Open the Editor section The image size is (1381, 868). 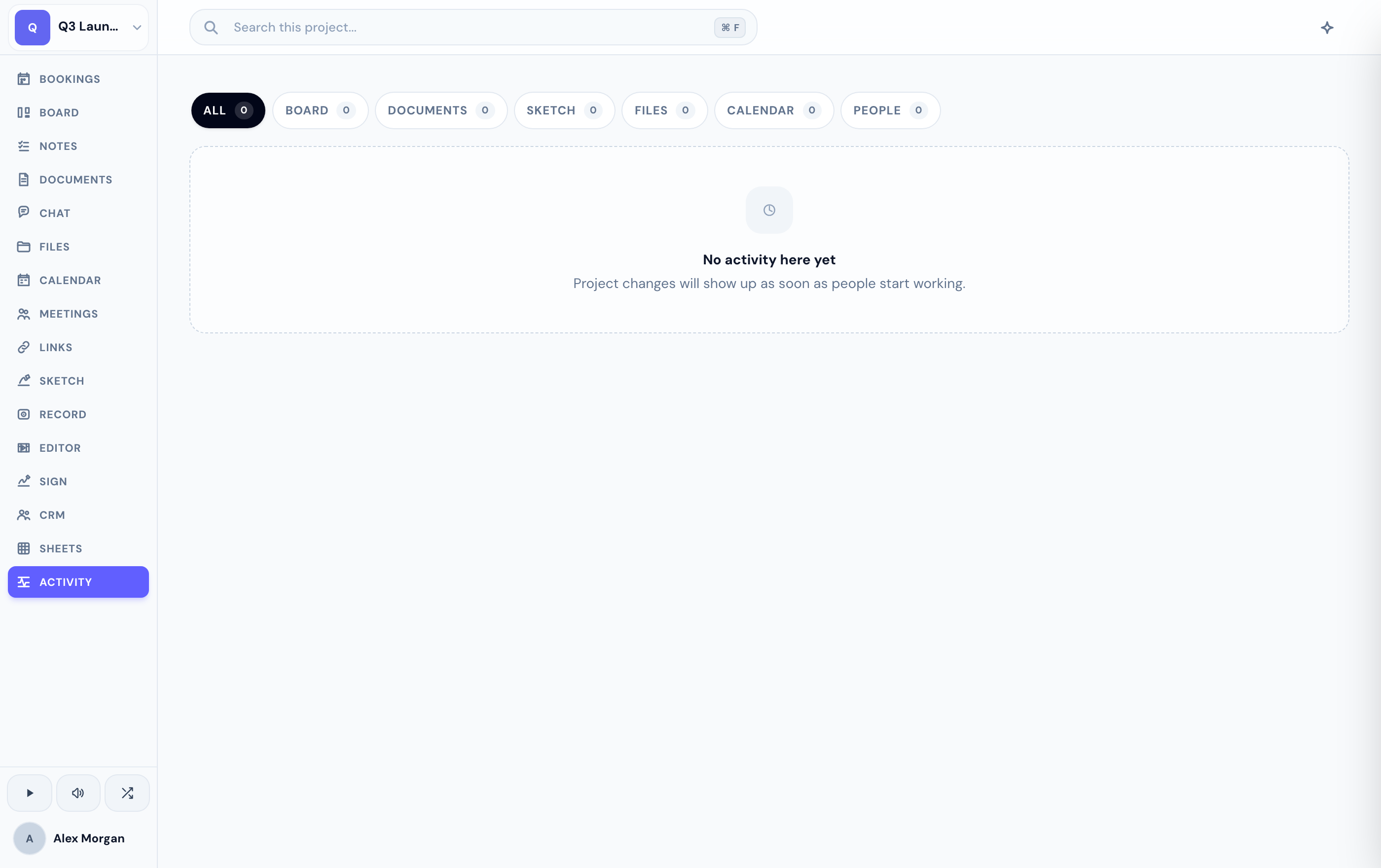point(78,448)
